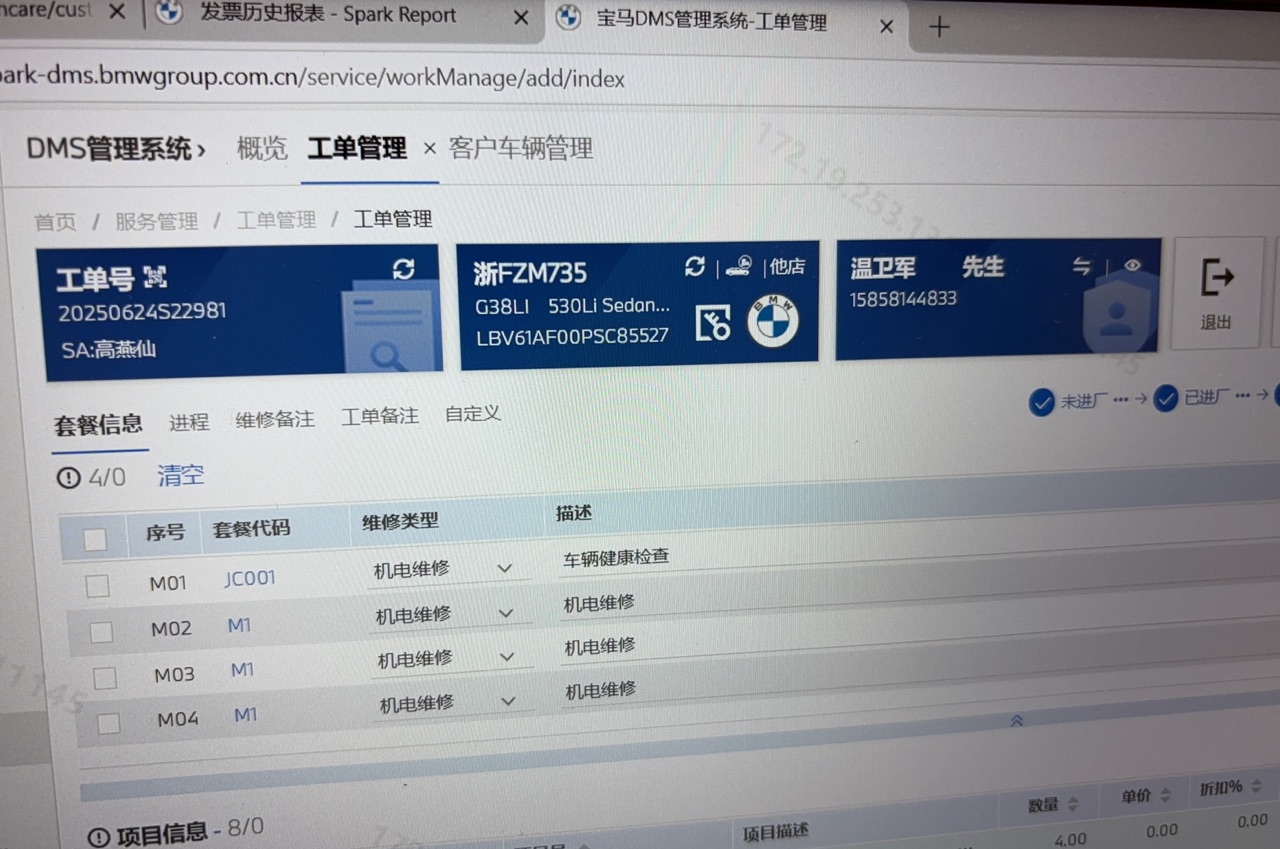
Task: Click the VIN LBV61AF00PSC85527
Action: [x=572, y=336]
